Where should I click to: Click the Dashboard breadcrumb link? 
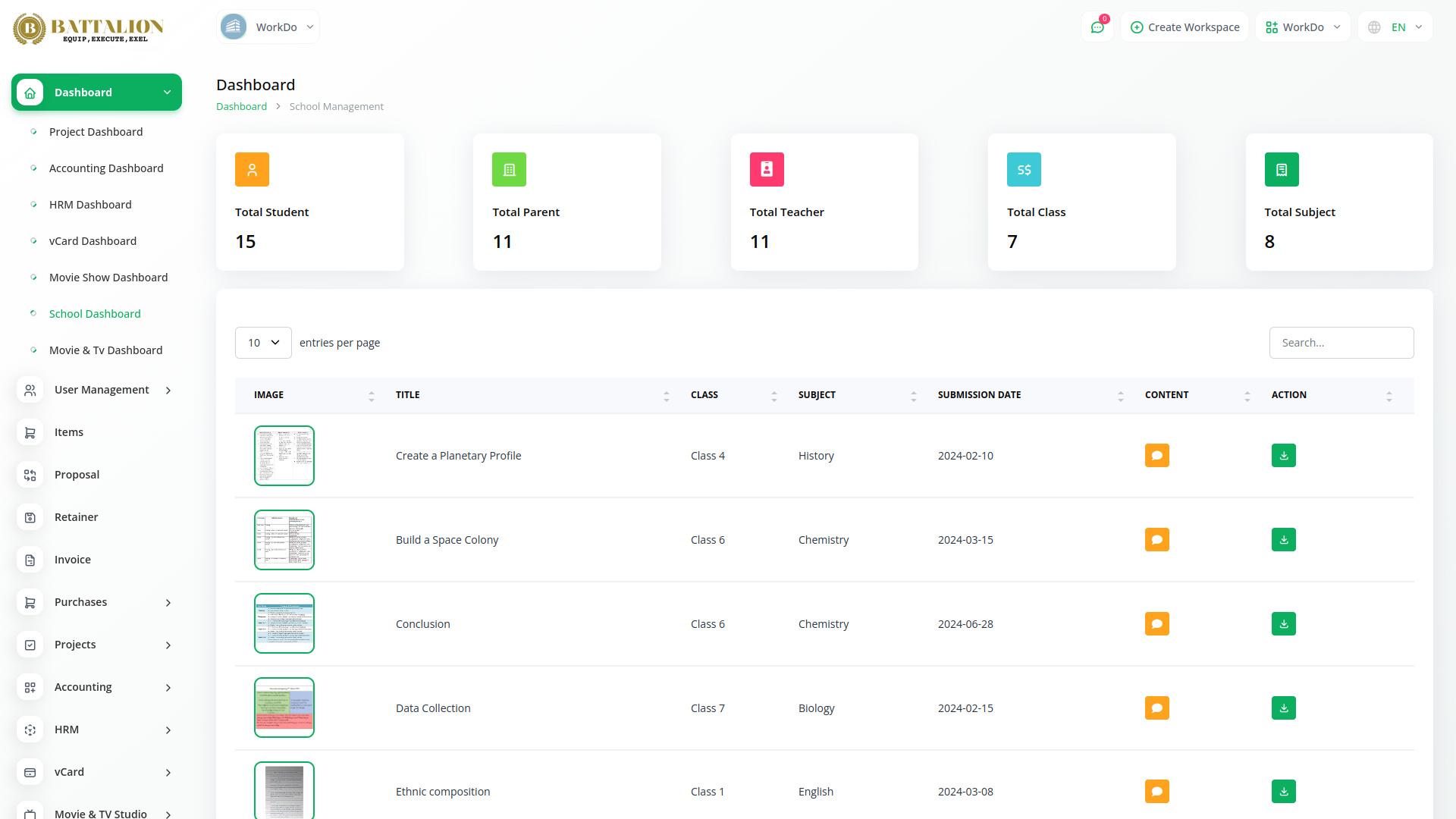(x=241, y=107)
